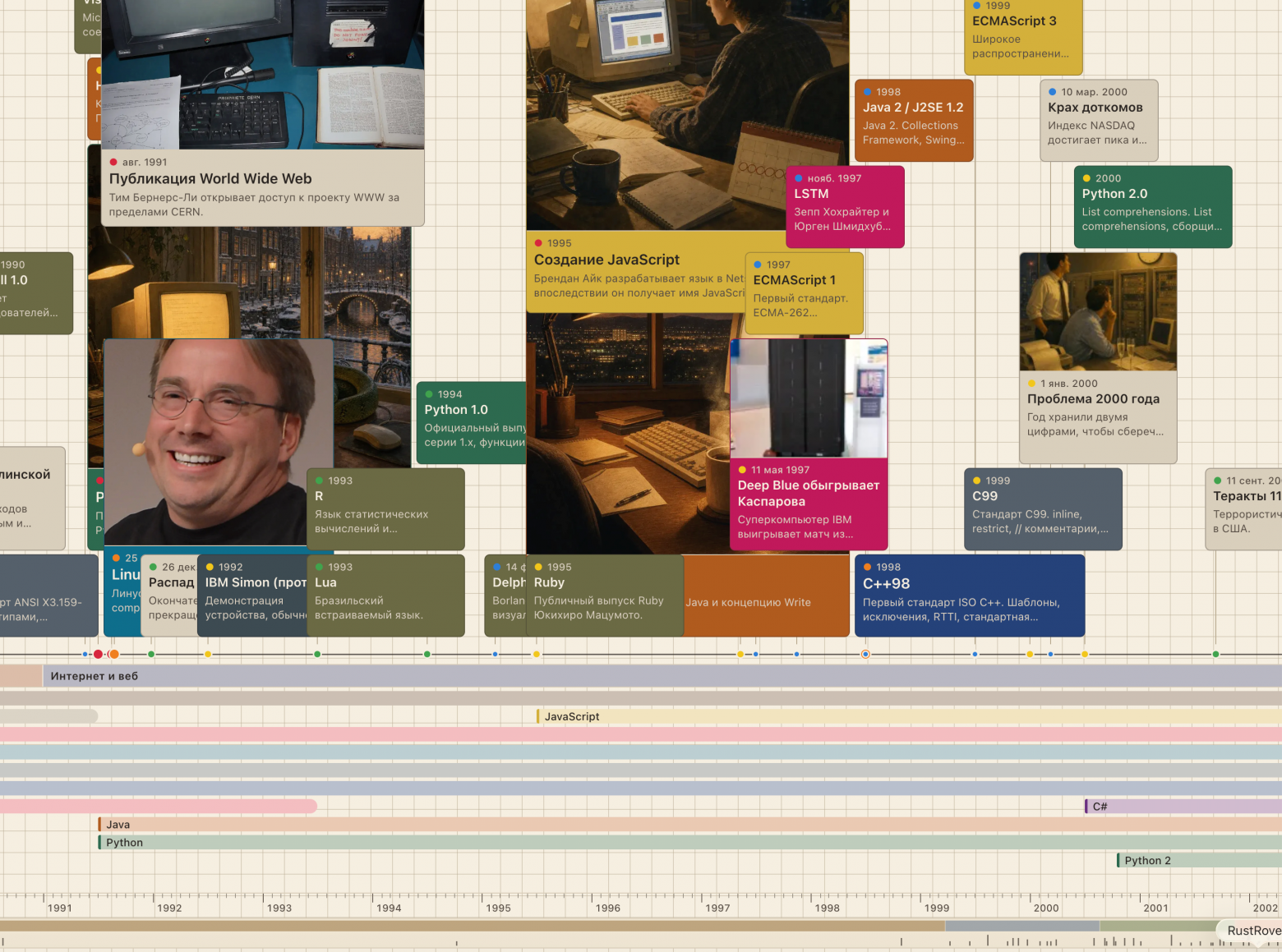This screenshot has height=952, width=1282.
Task: Select the C99 standard event card
Action: click(x=1043, y=508)
